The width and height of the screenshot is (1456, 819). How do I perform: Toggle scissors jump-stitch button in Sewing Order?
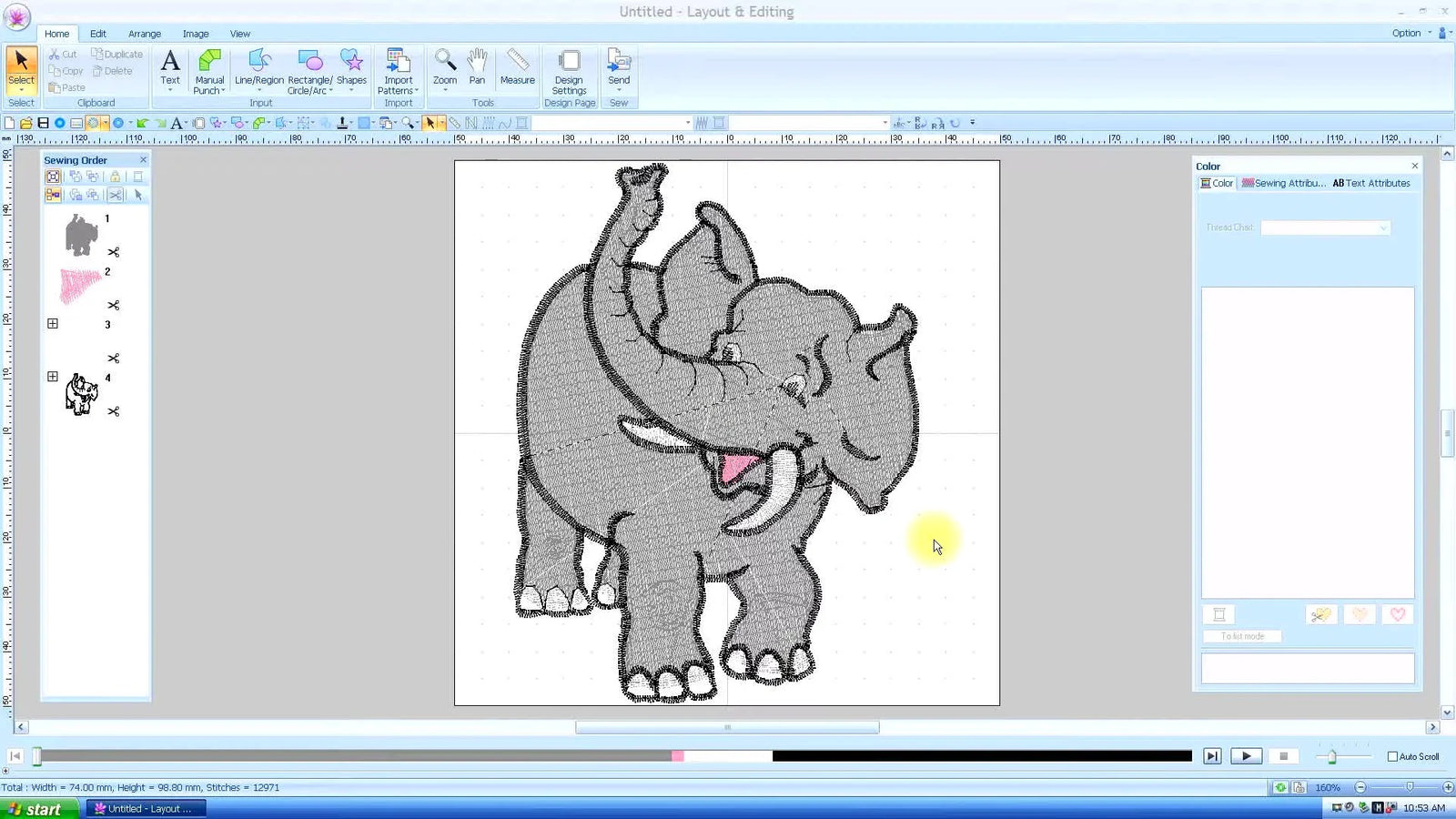[116, 194]
